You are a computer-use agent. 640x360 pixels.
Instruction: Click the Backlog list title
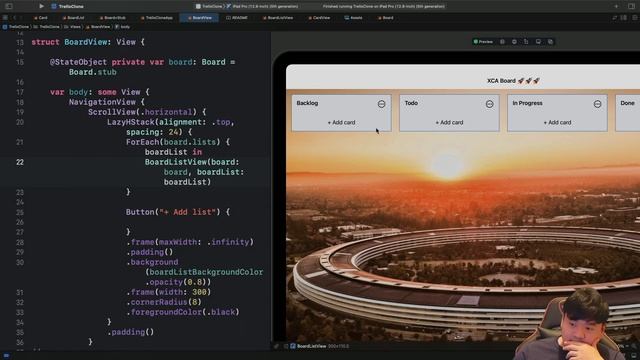(x=307, y=103)
